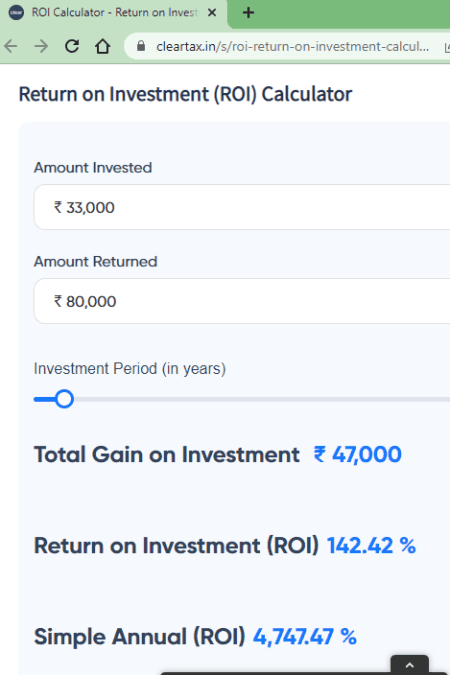Viewport: 450px width, 675px height.
Task: Click the Investment Period slider handle
Action: 64,399
